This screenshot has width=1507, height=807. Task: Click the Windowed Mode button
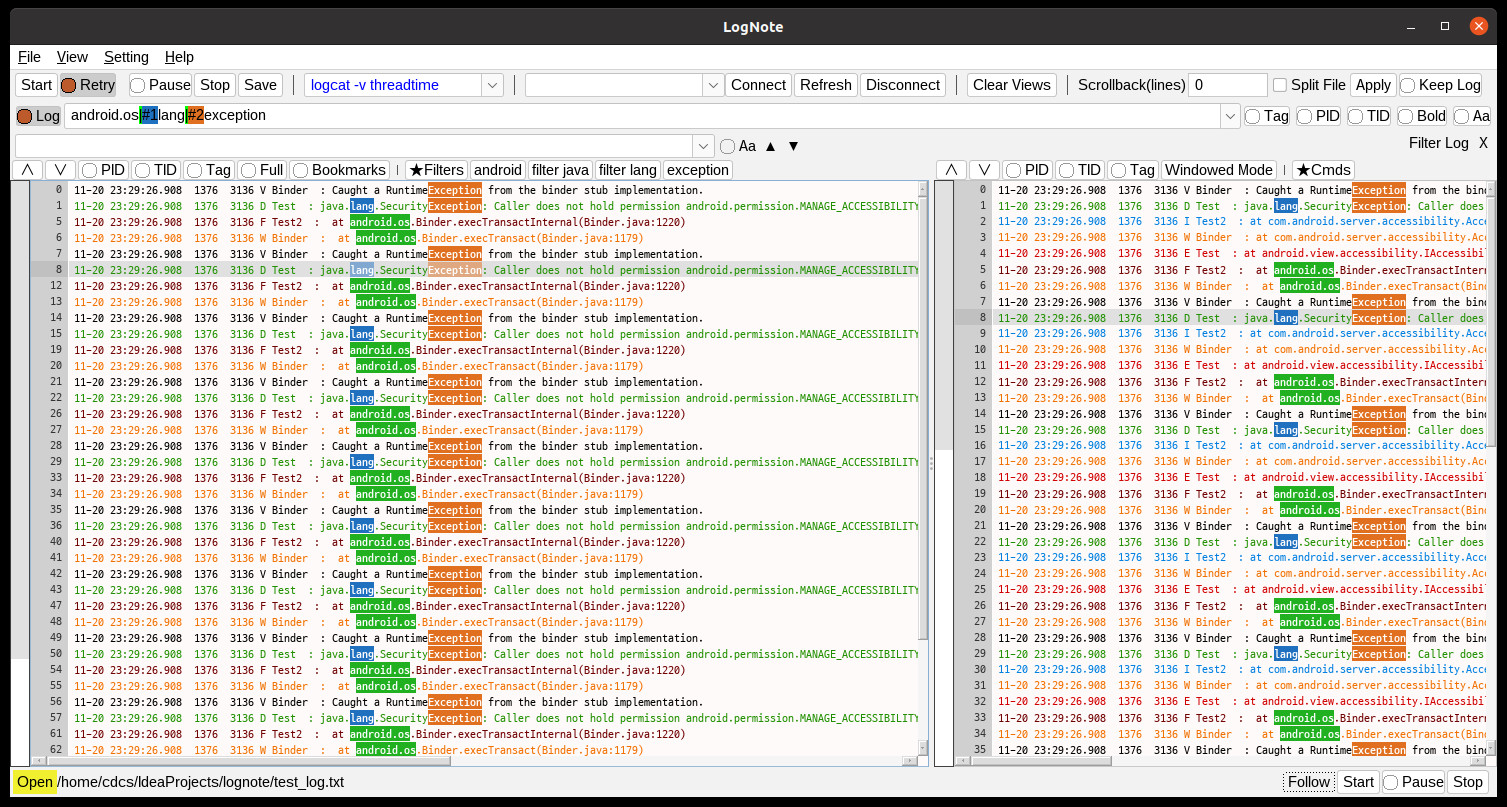[1219, 170]
